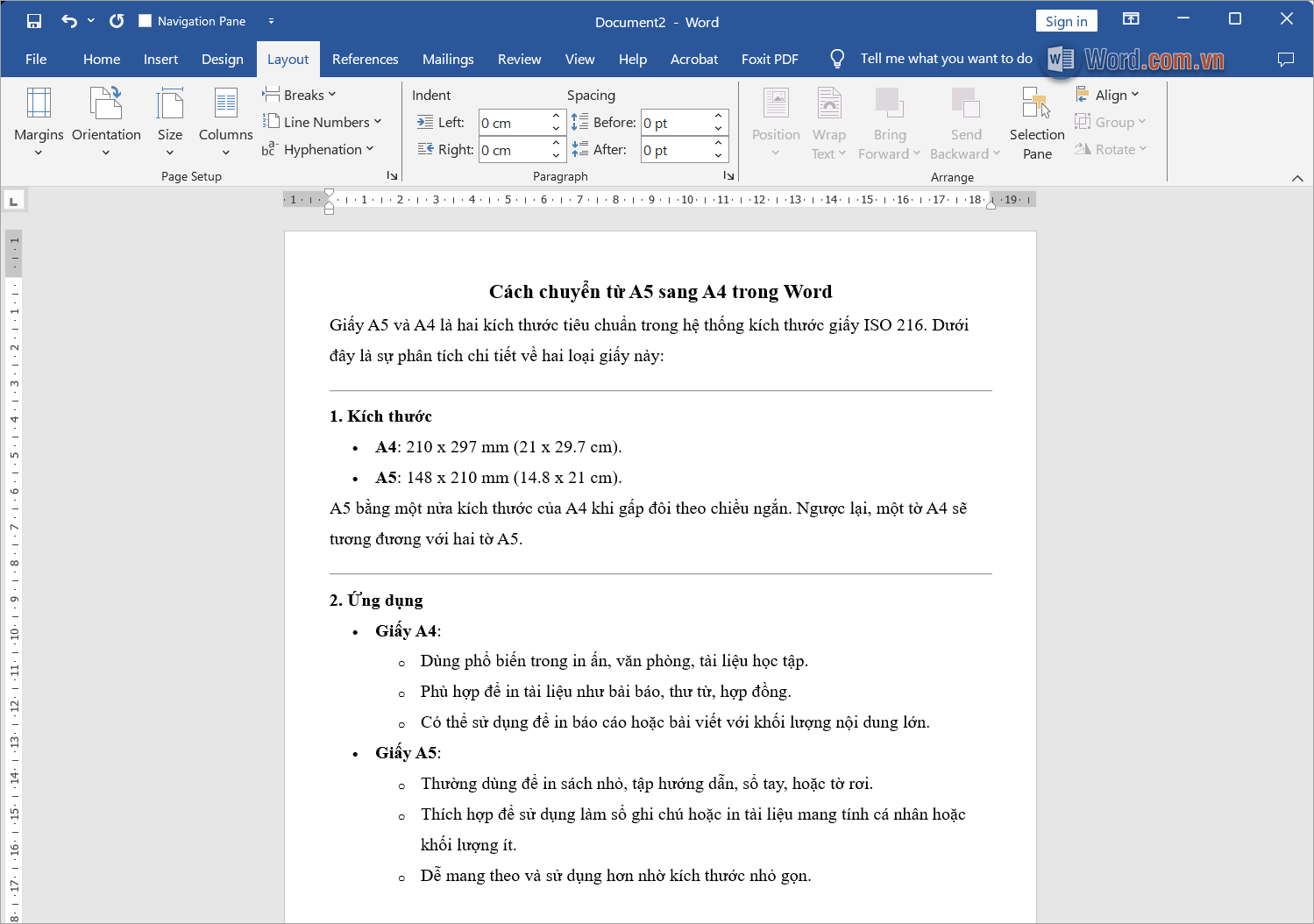Choose a page Size
This screenshot has height=924, width=1314.
(x=170, y=123)
